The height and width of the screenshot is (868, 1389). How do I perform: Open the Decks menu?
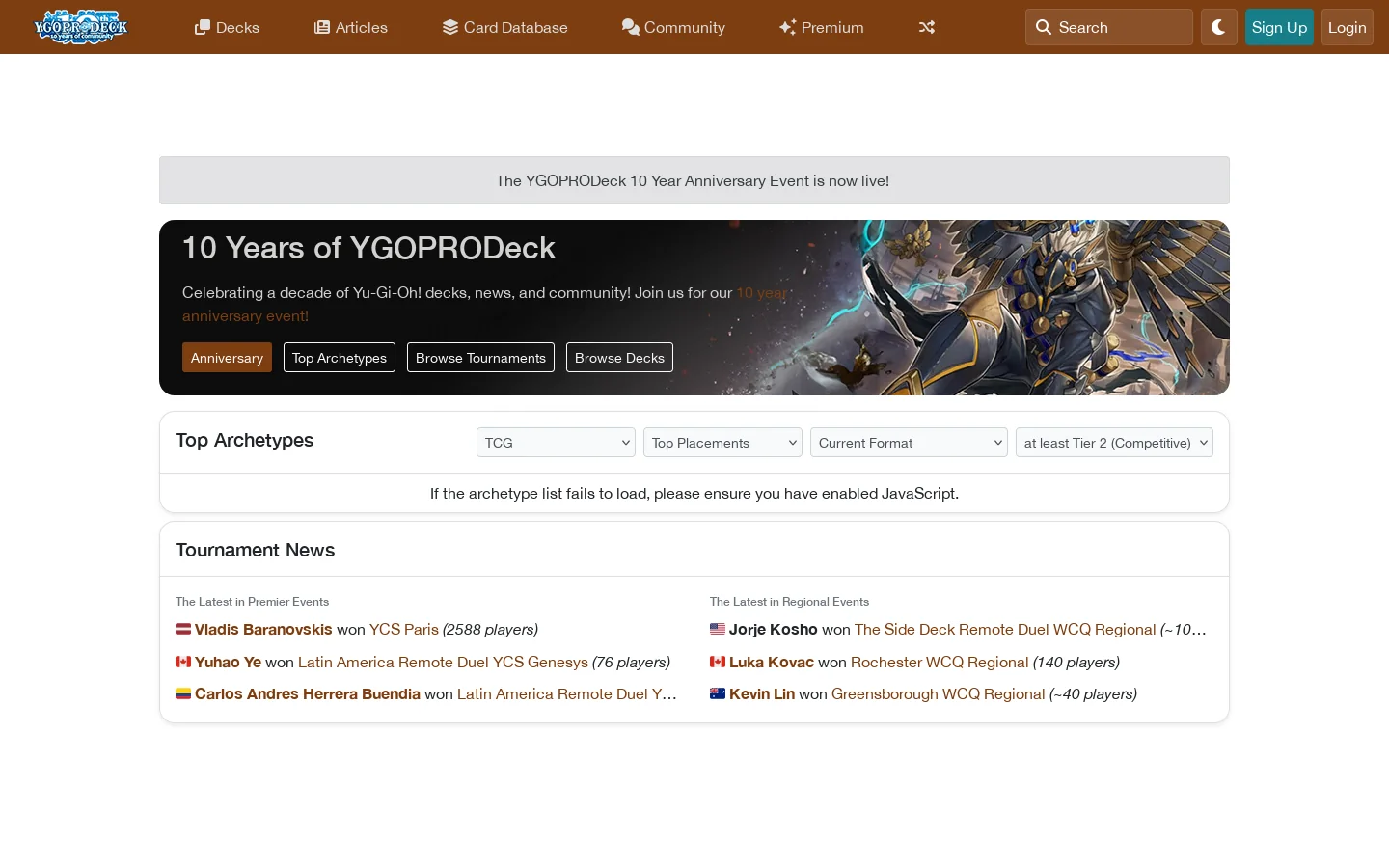click(227, 27)
